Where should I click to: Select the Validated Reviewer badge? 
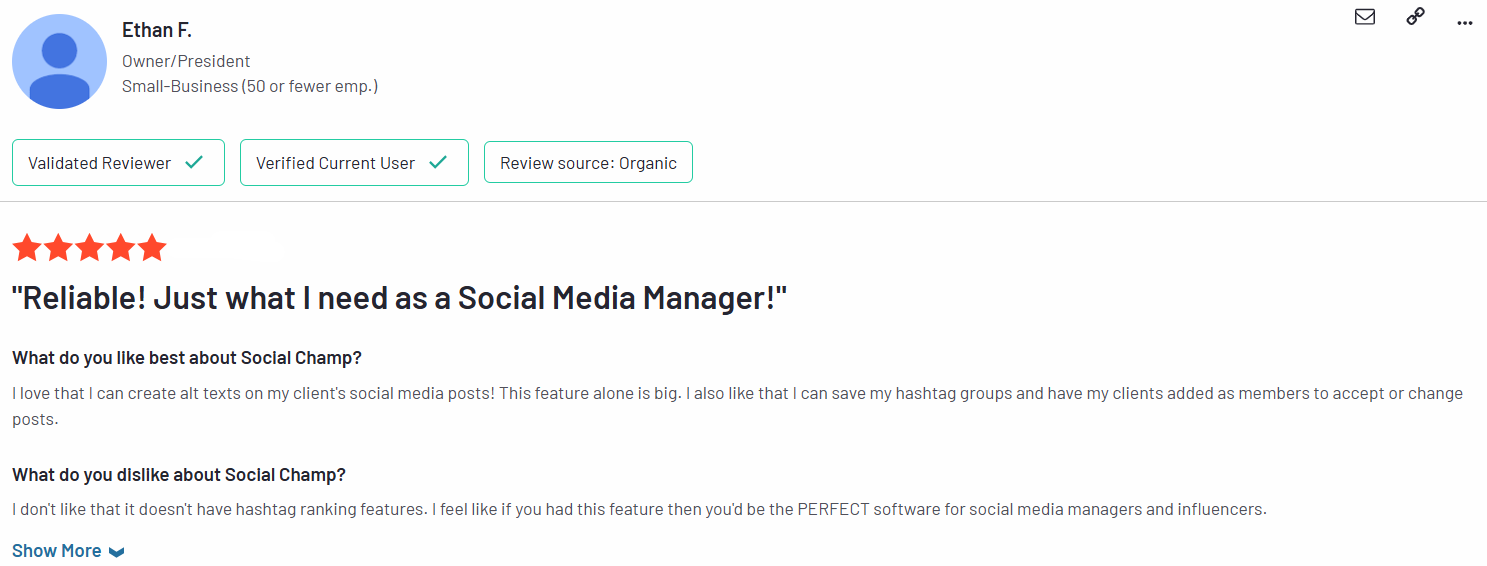coord(118,162)
